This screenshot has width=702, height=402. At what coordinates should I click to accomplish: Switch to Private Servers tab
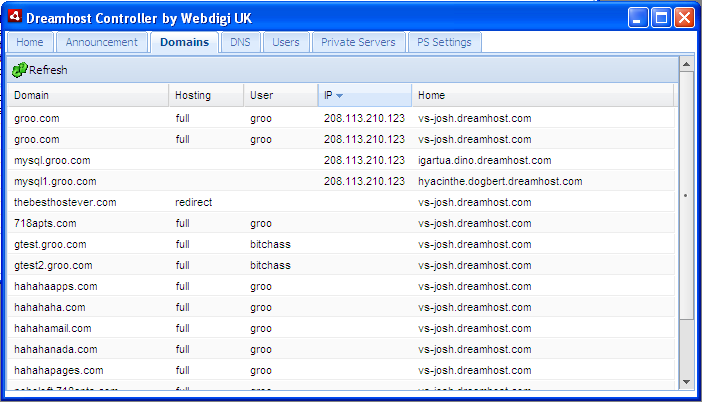click(x=358, y=42)
